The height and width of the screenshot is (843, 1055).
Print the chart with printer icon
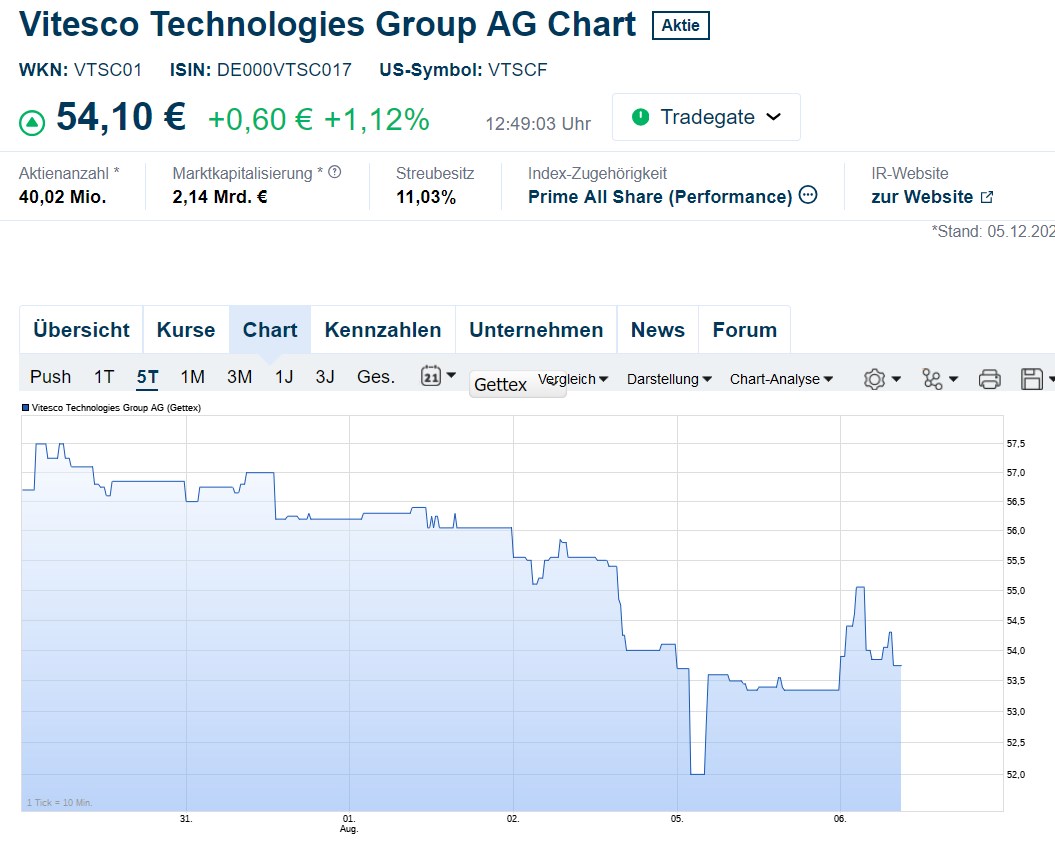tap(989, 379)
